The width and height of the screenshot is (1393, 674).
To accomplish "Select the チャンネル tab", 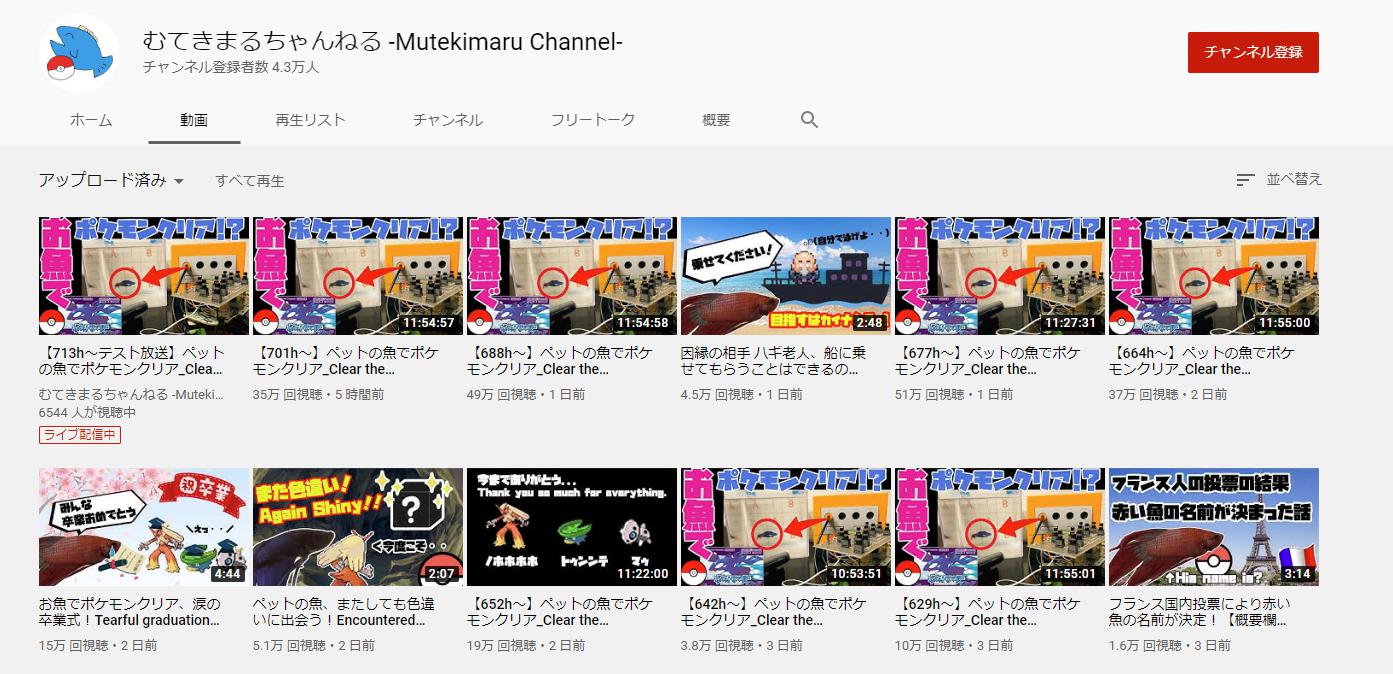I will (447, 120).
